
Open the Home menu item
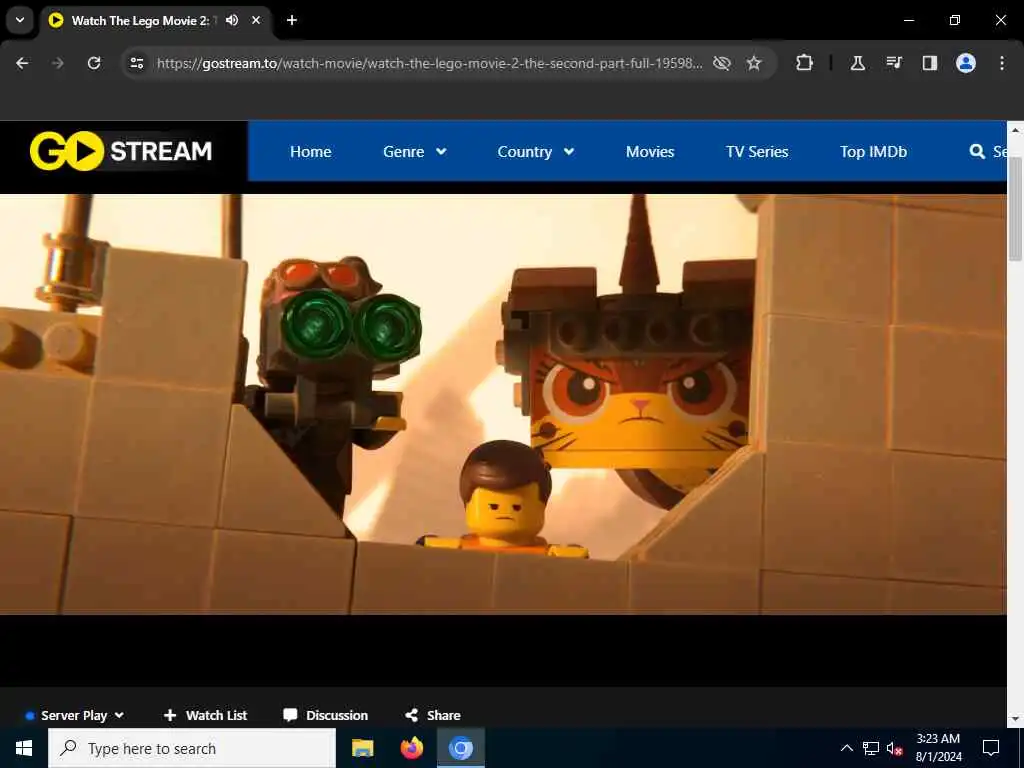310,152
